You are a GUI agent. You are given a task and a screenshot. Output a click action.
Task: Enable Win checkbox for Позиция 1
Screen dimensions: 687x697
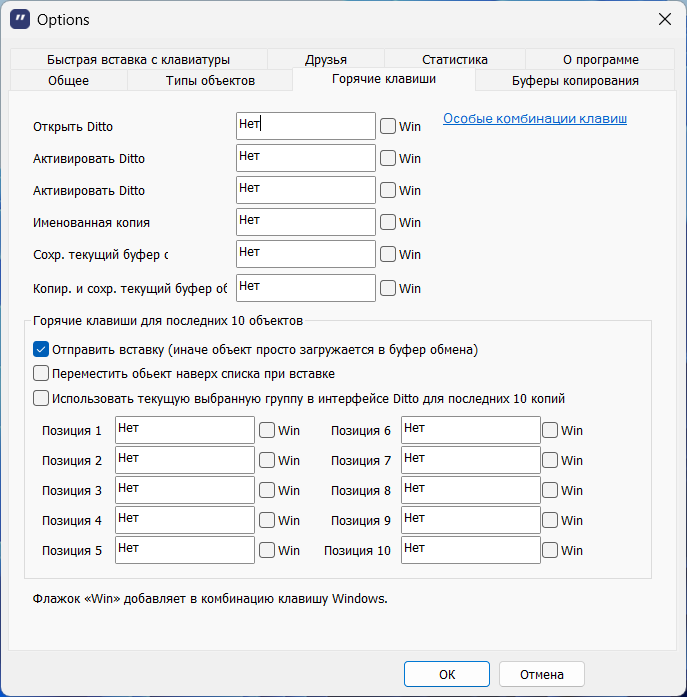click(267, 431)
